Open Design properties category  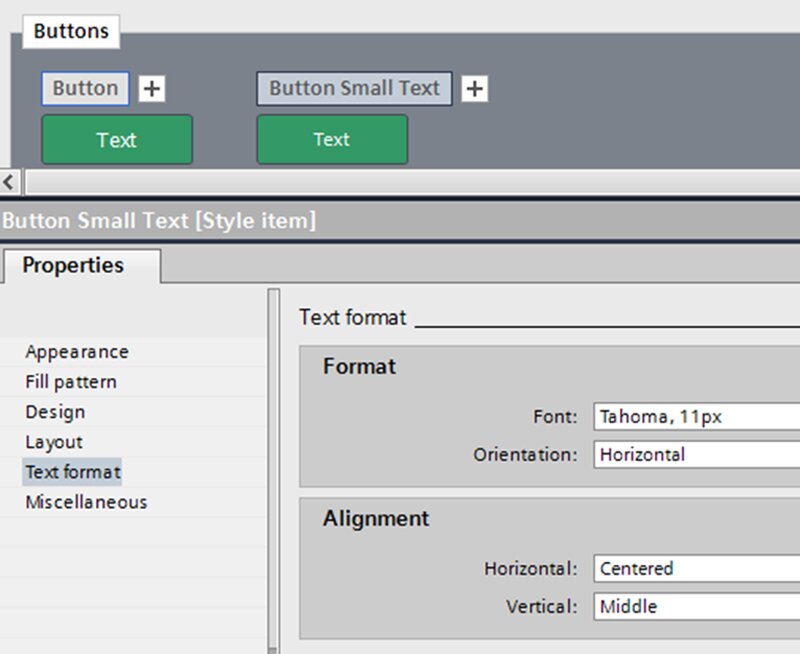(x=55, y=412)
